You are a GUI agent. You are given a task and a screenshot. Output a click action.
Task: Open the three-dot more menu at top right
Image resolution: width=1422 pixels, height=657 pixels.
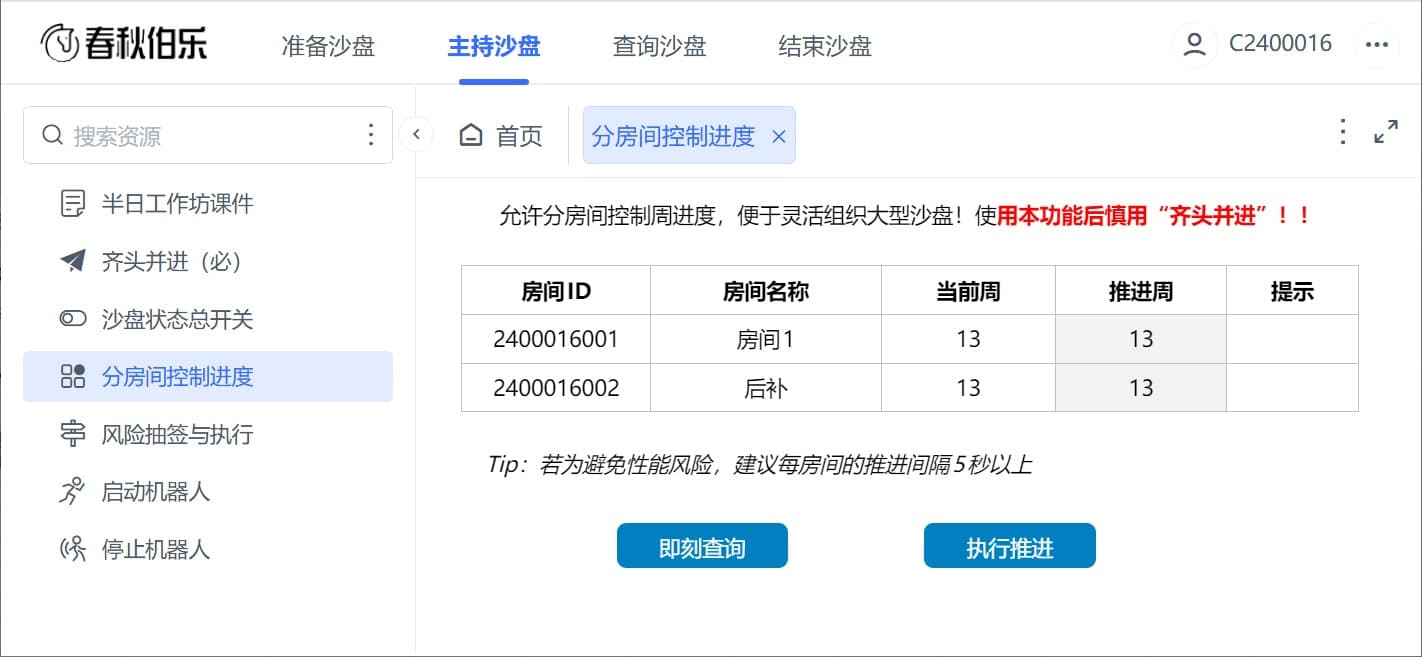[1377, 45]
